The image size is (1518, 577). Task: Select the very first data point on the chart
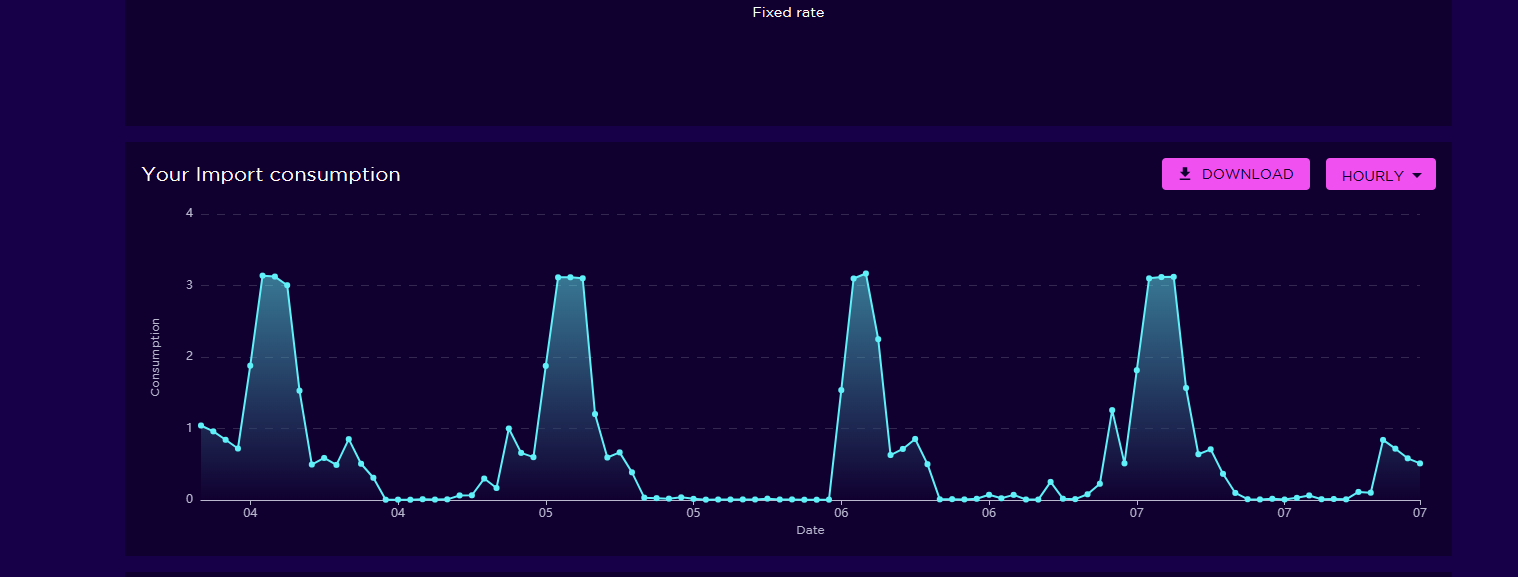201,425
